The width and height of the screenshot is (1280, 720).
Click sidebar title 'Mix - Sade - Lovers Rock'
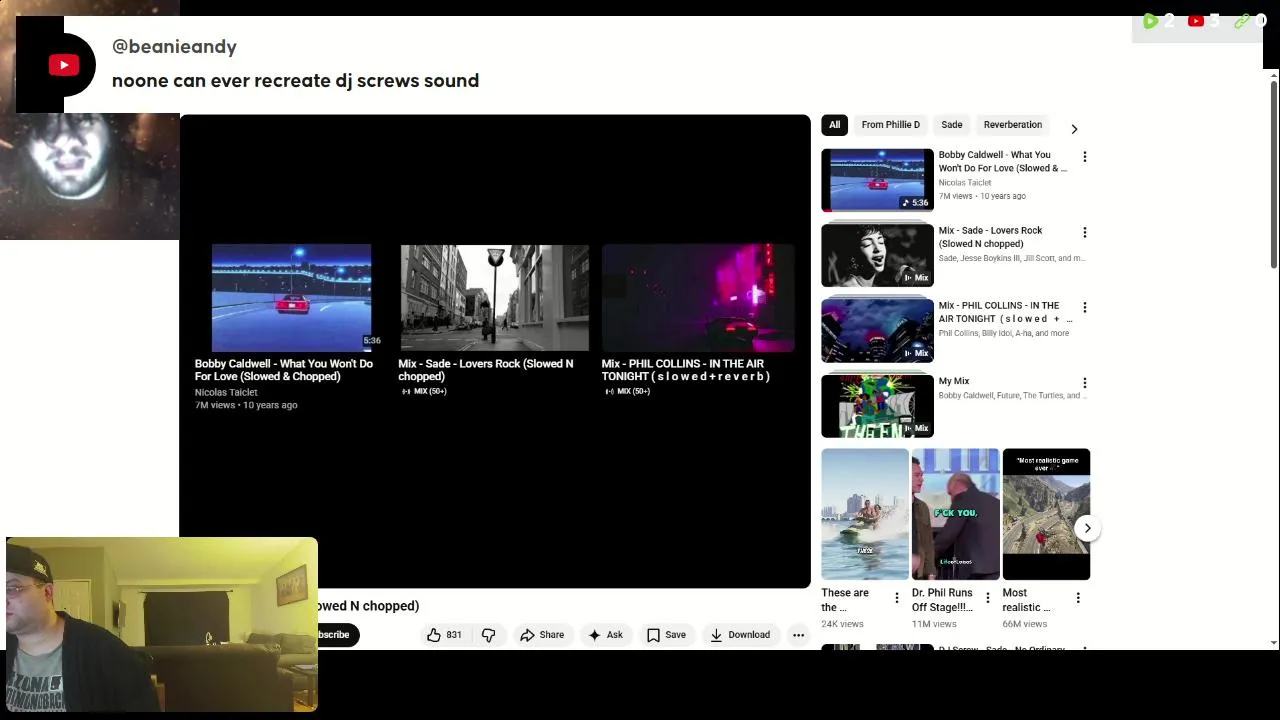[x=990, y=237]
